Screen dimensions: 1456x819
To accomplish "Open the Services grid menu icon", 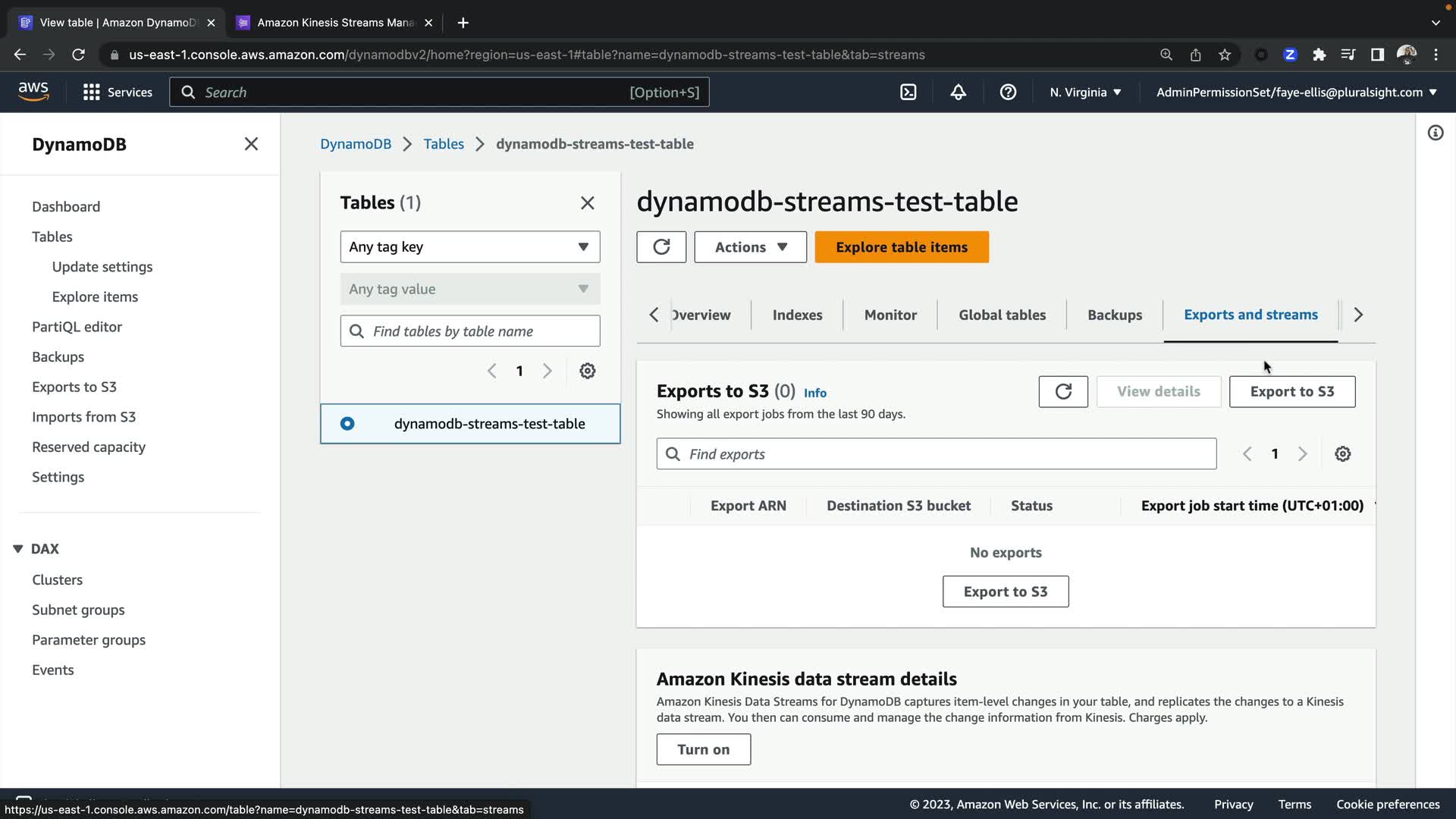I will 92,93.
